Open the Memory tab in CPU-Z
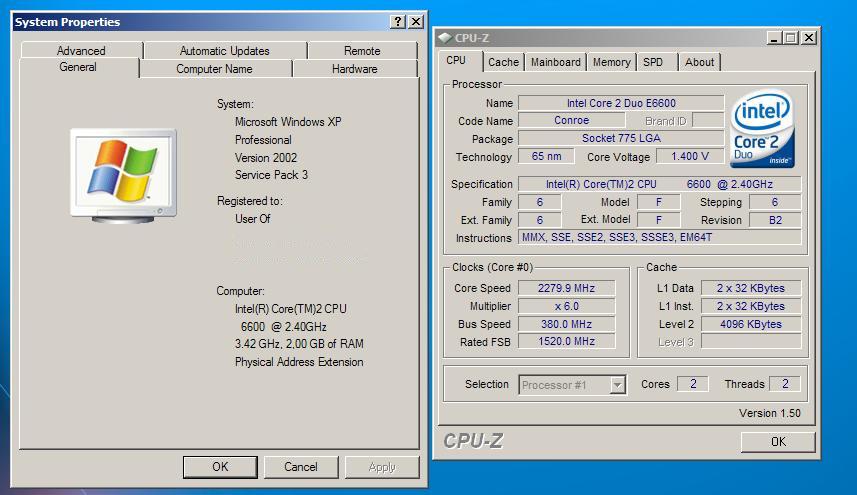Image resolution: width=857 pixels, height=495 pixels. [x=612, y=62]
